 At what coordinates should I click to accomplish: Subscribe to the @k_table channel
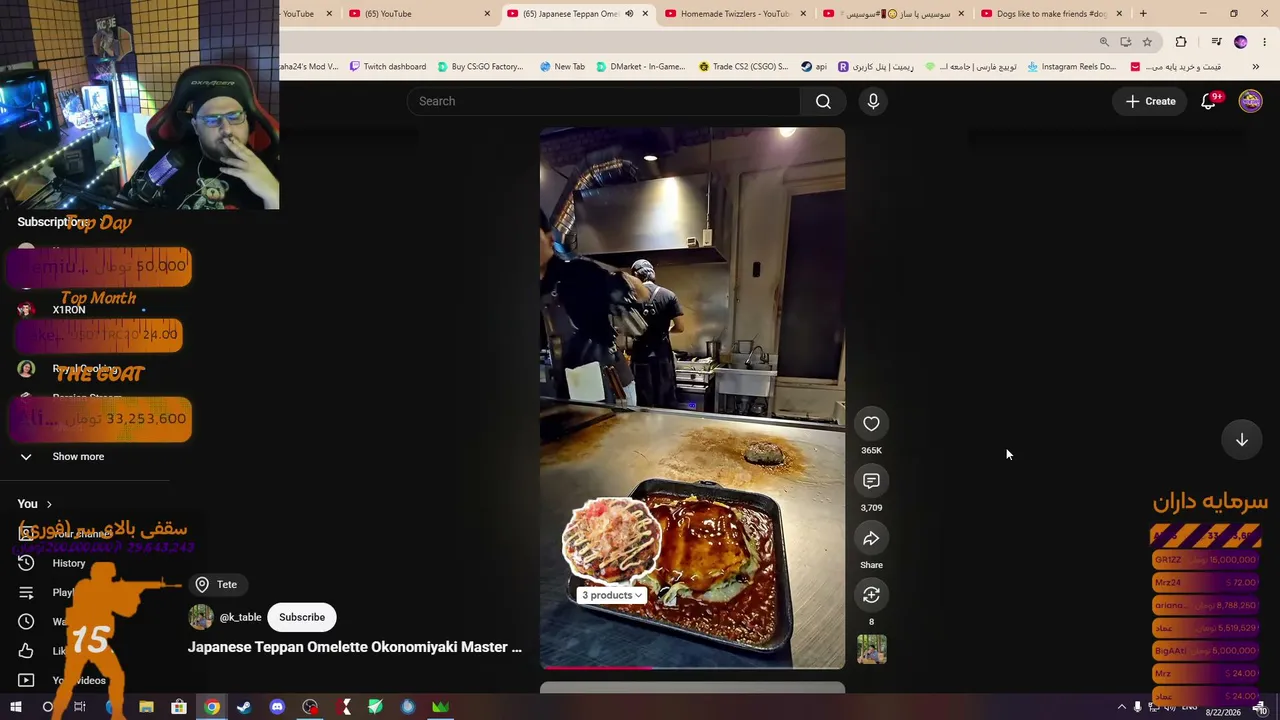[302, 617]
